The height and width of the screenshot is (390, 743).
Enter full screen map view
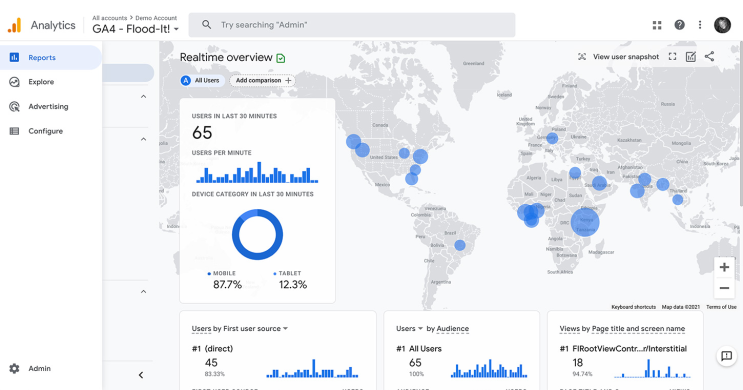(672, 57)
